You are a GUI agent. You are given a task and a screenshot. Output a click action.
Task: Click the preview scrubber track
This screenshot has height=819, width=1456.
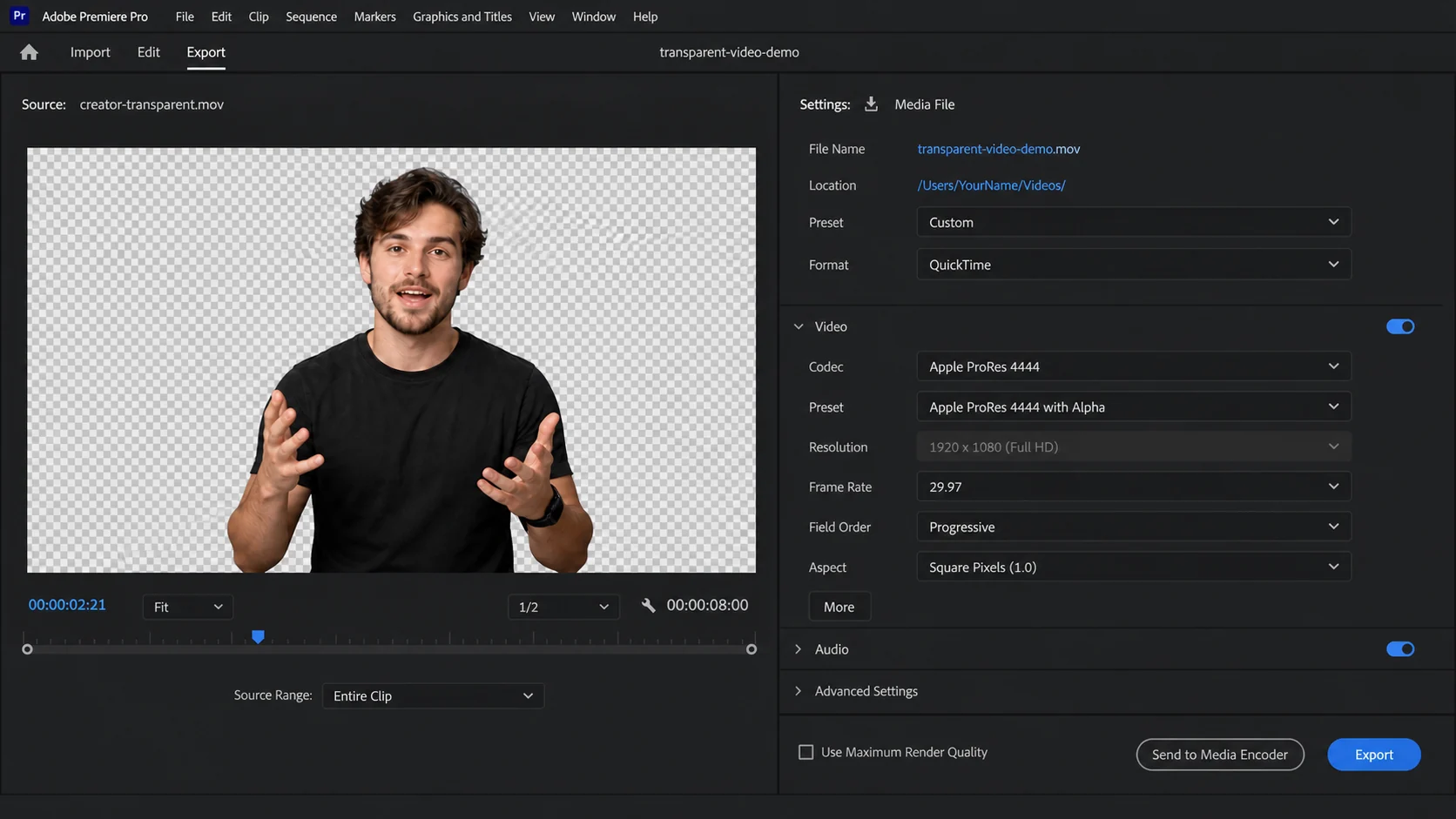click(x=389, y=649)
